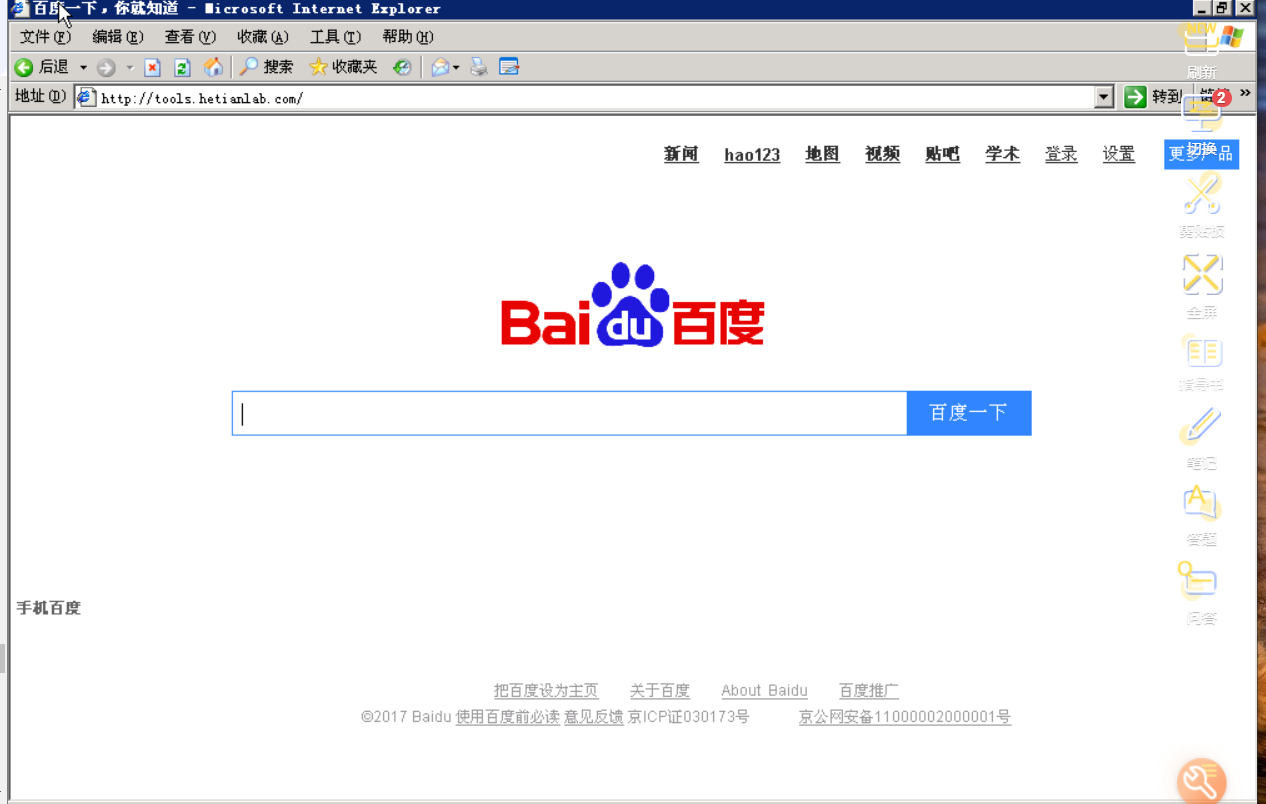Click the Baidu logo image

click(x=632, y=304)
